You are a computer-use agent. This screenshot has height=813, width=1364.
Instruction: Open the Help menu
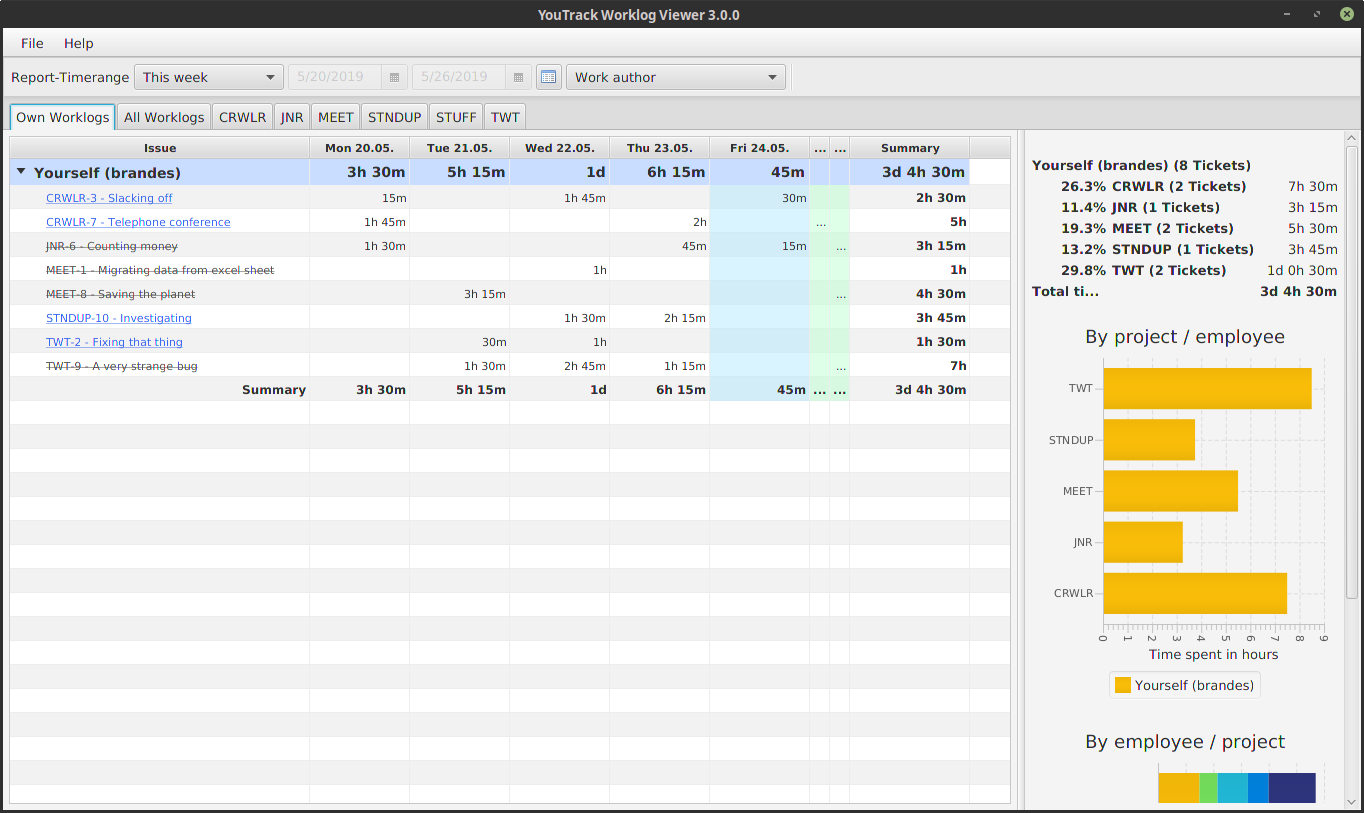[79, 43]
